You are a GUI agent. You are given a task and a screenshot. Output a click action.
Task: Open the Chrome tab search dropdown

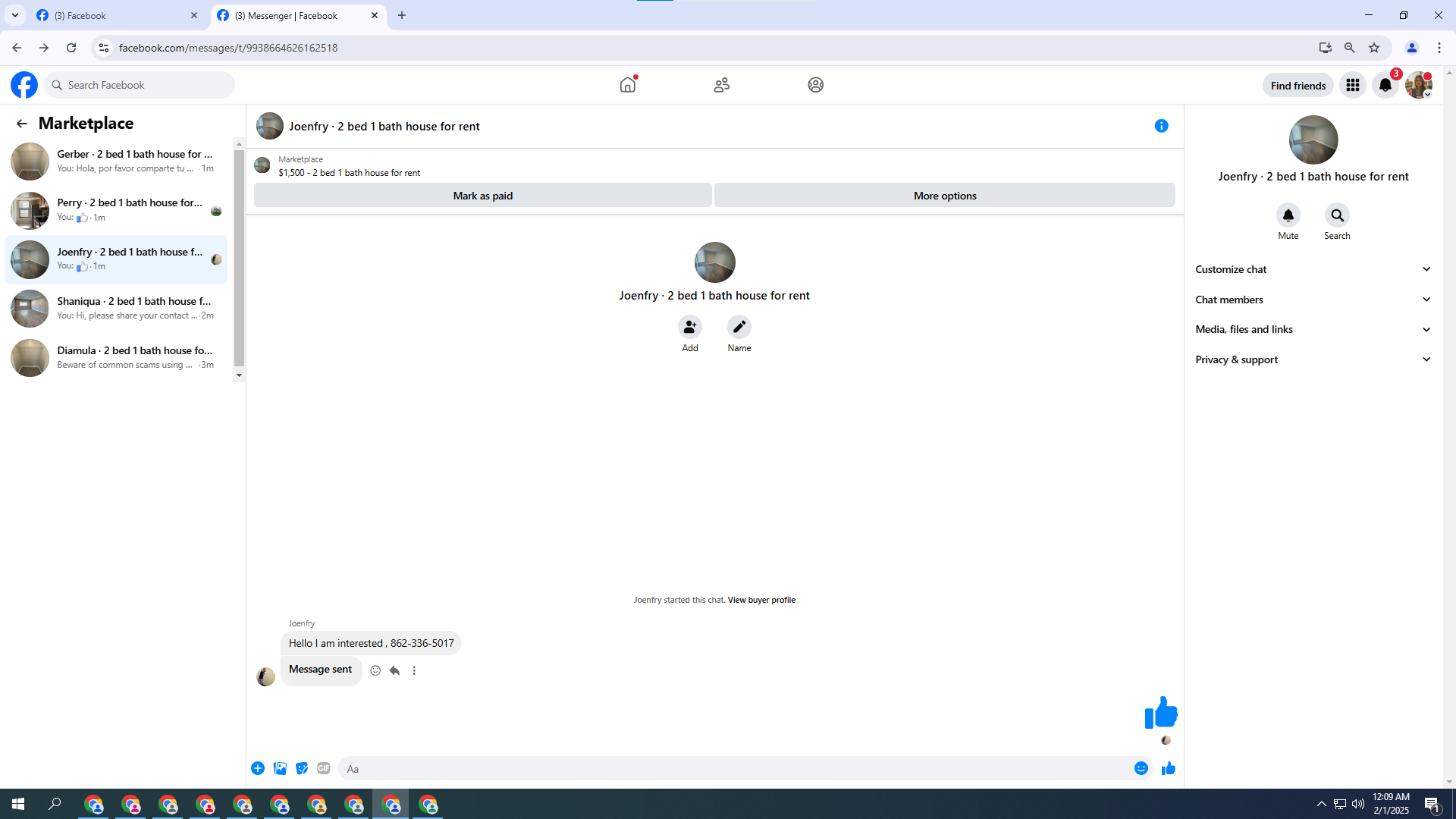(15, 15)
